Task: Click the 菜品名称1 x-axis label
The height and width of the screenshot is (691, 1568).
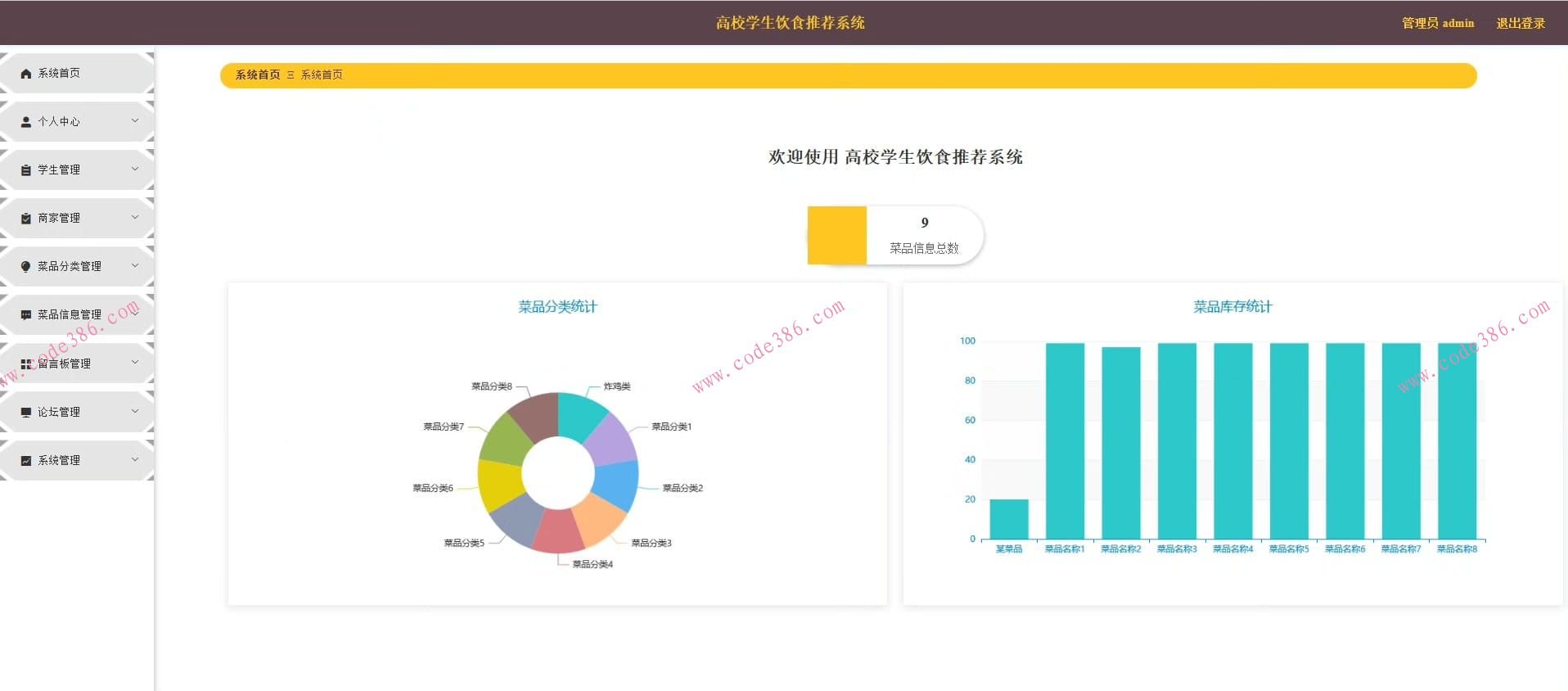Action: [1065, 549]
